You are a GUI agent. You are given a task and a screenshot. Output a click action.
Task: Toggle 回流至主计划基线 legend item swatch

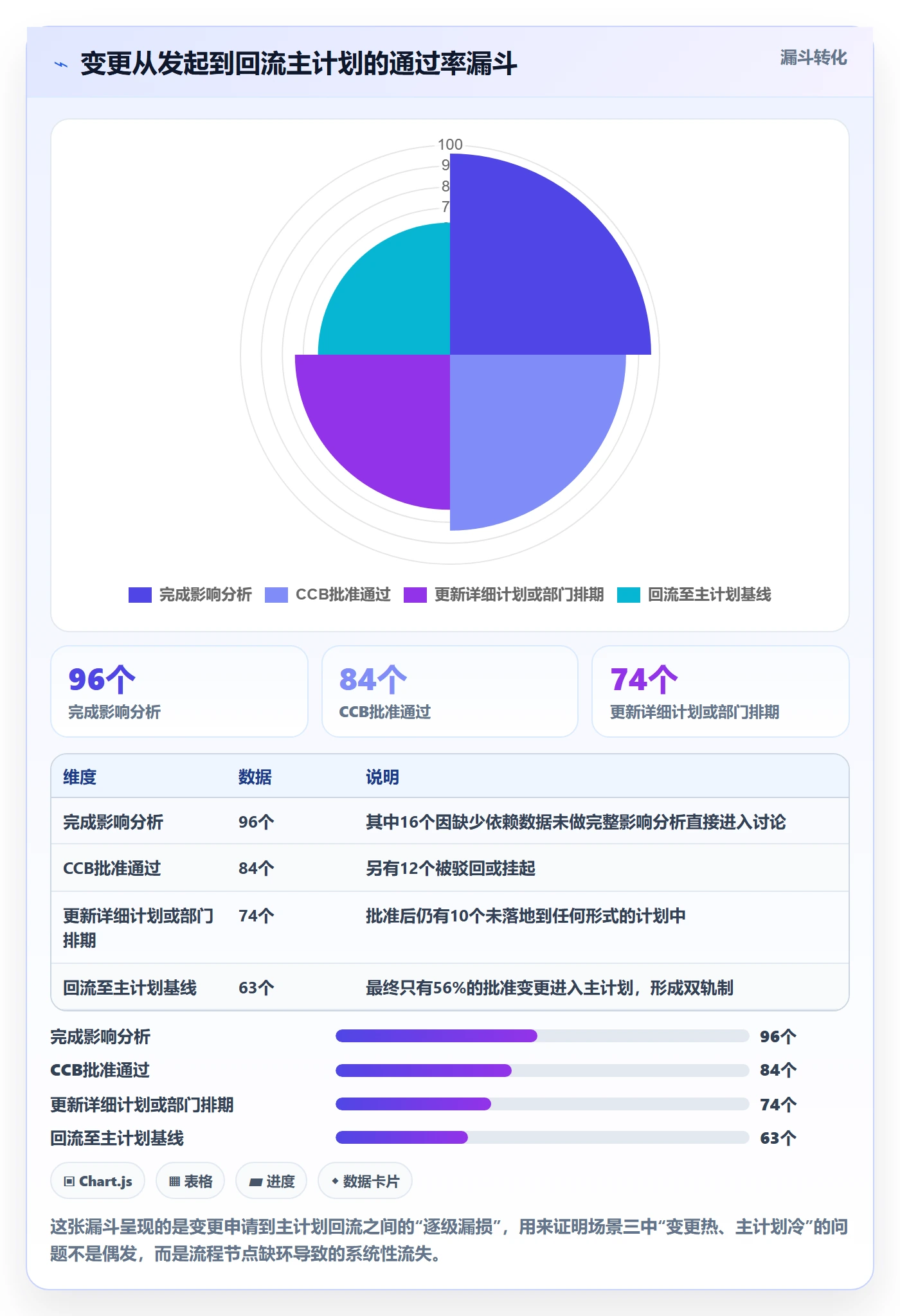coord(629,595)
